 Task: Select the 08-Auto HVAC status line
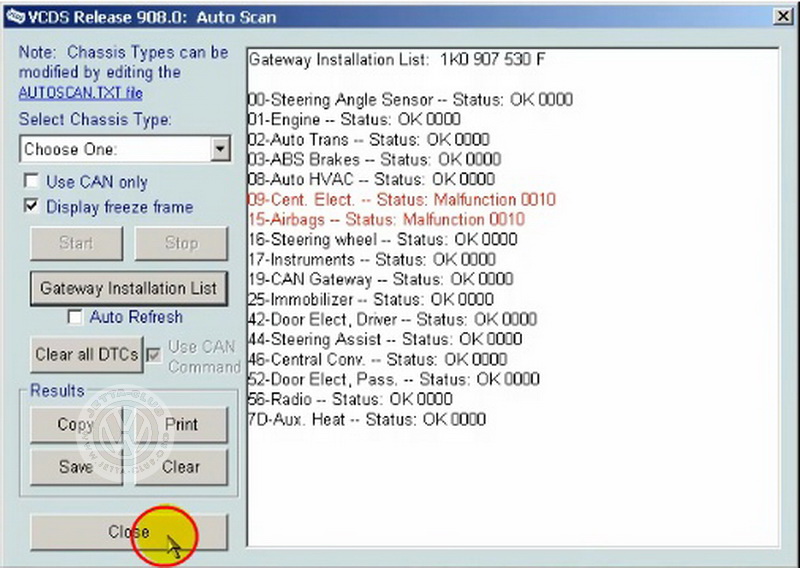(371, 179)
